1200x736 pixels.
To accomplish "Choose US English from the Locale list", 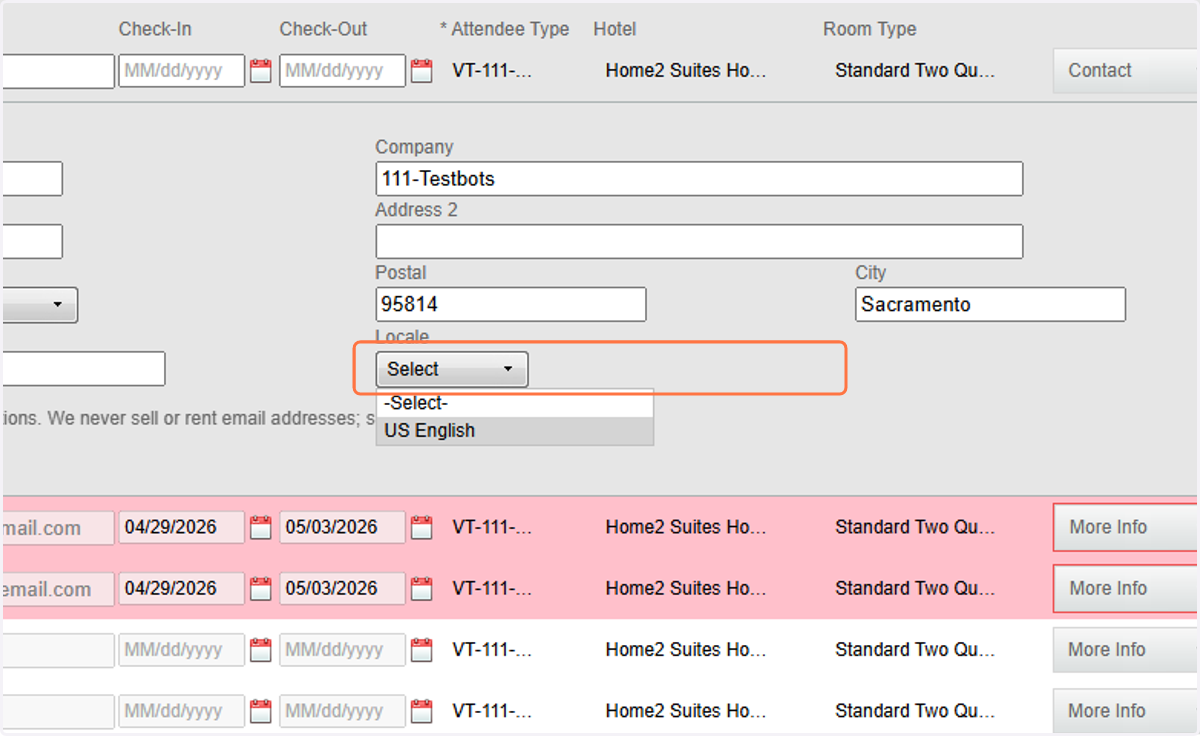I will click(x=515, y=431).
